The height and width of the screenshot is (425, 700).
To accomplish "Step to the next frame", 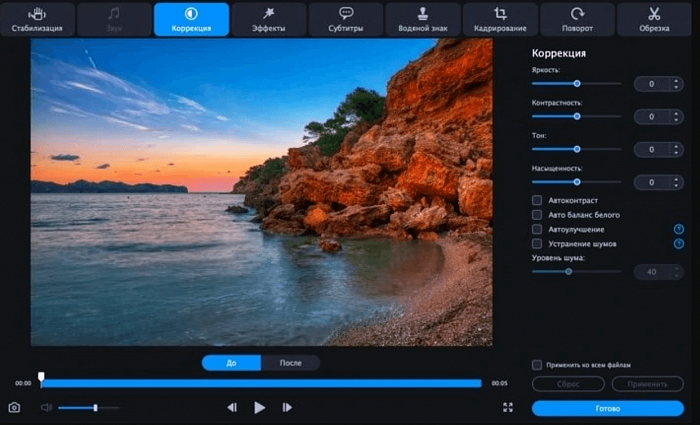I will (287, 407).
